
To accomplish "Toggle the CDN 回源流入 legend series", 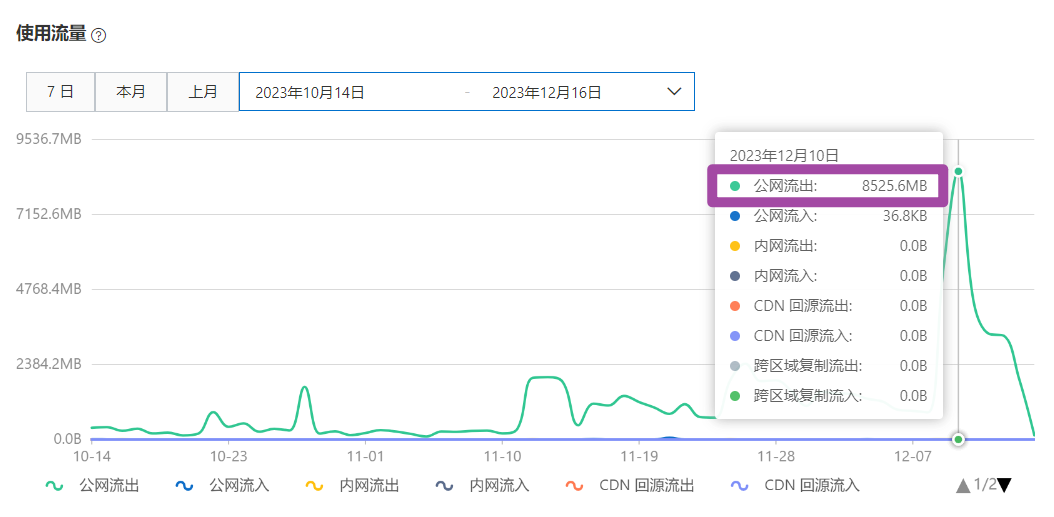I will 795,486.
